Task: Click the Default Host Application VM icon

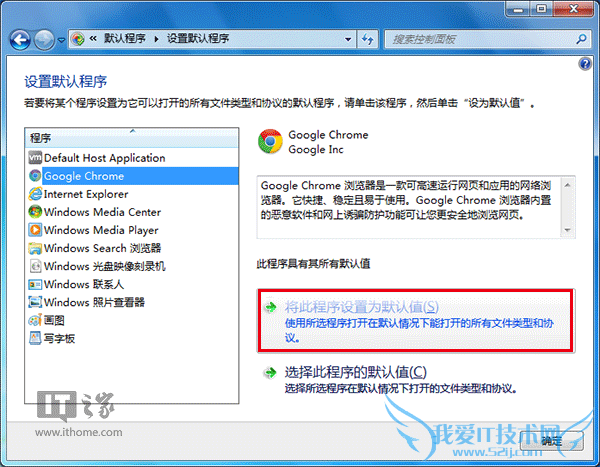Action: click(x=35, y=158)
